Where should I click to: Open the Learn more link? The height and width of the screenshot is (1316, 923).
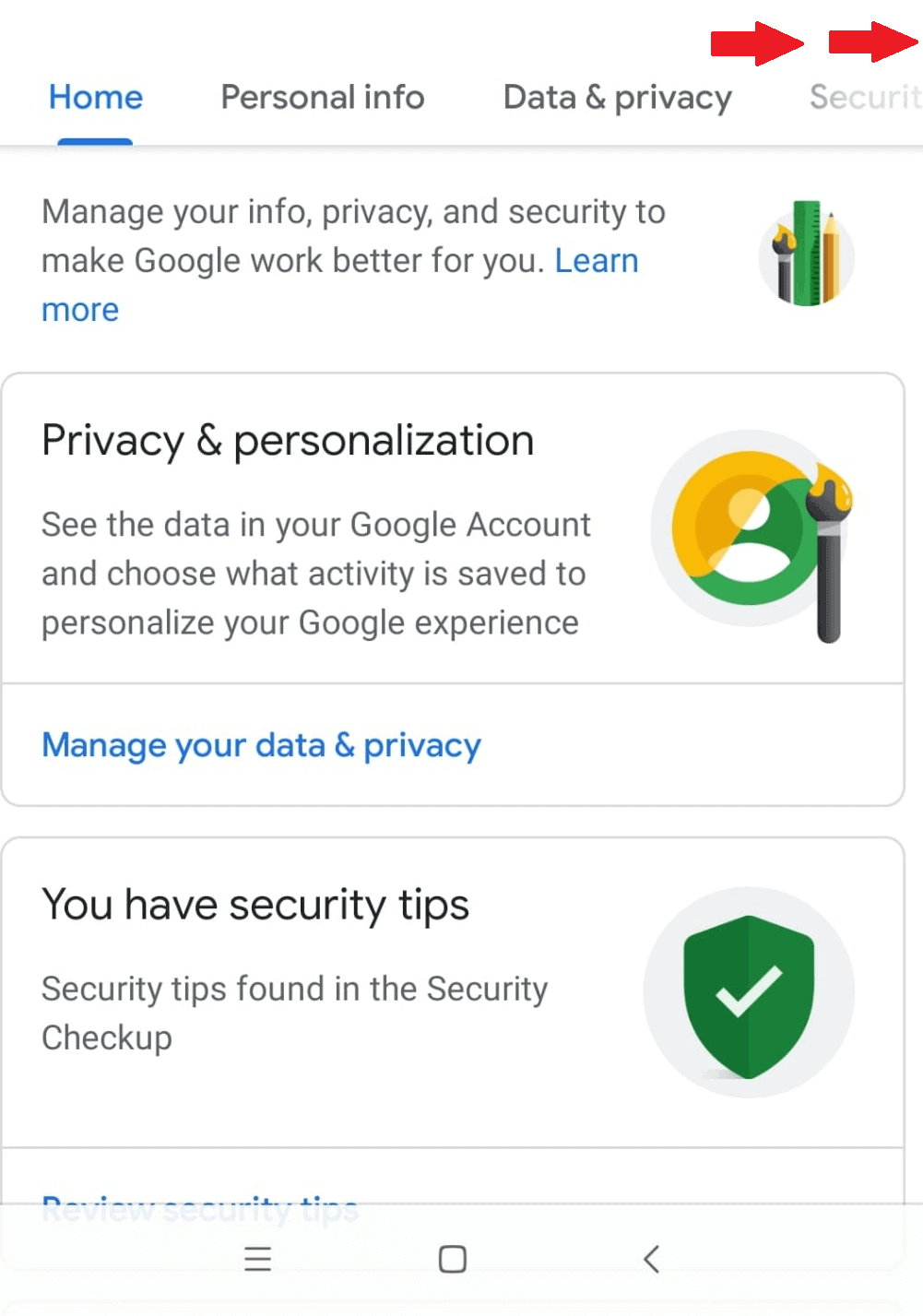tap(340, 285)
